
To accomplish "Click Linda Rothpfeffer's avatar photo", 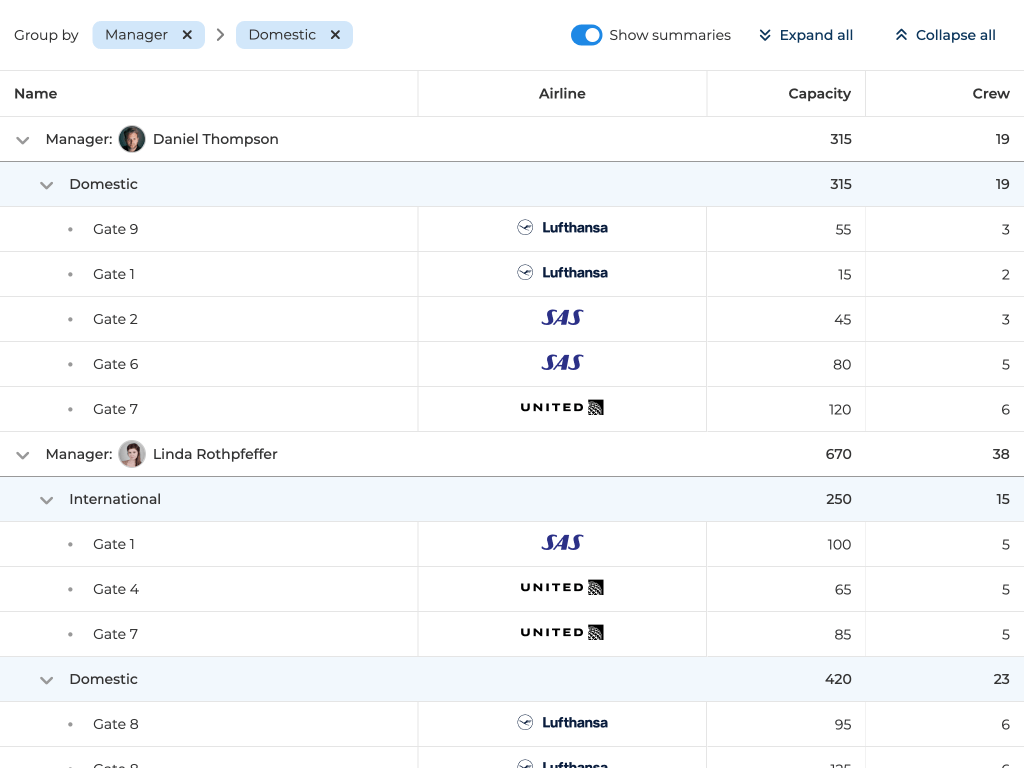I will click(132, 454).
